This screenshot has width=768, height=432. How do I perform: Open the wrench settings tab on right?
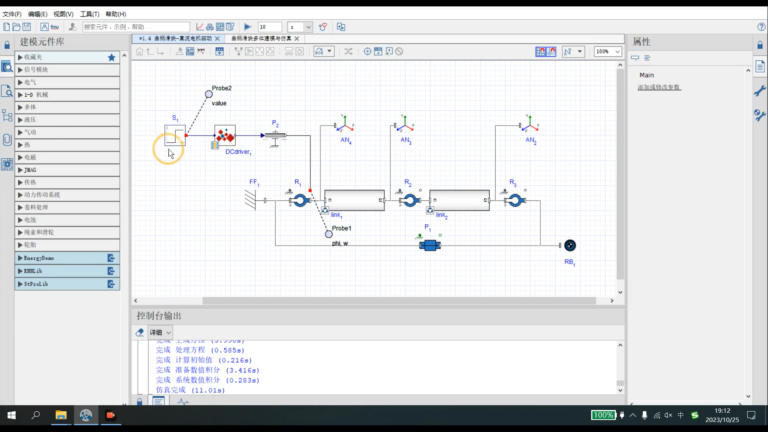tap(760, 91)
